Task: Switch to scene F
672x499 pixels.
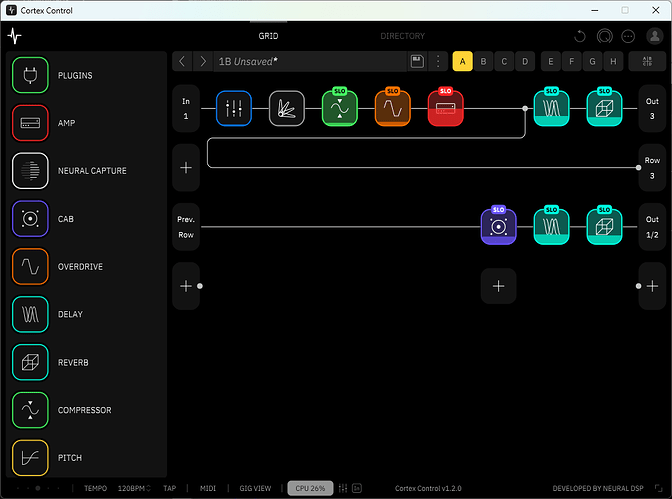Action: [x=571, y=61]
